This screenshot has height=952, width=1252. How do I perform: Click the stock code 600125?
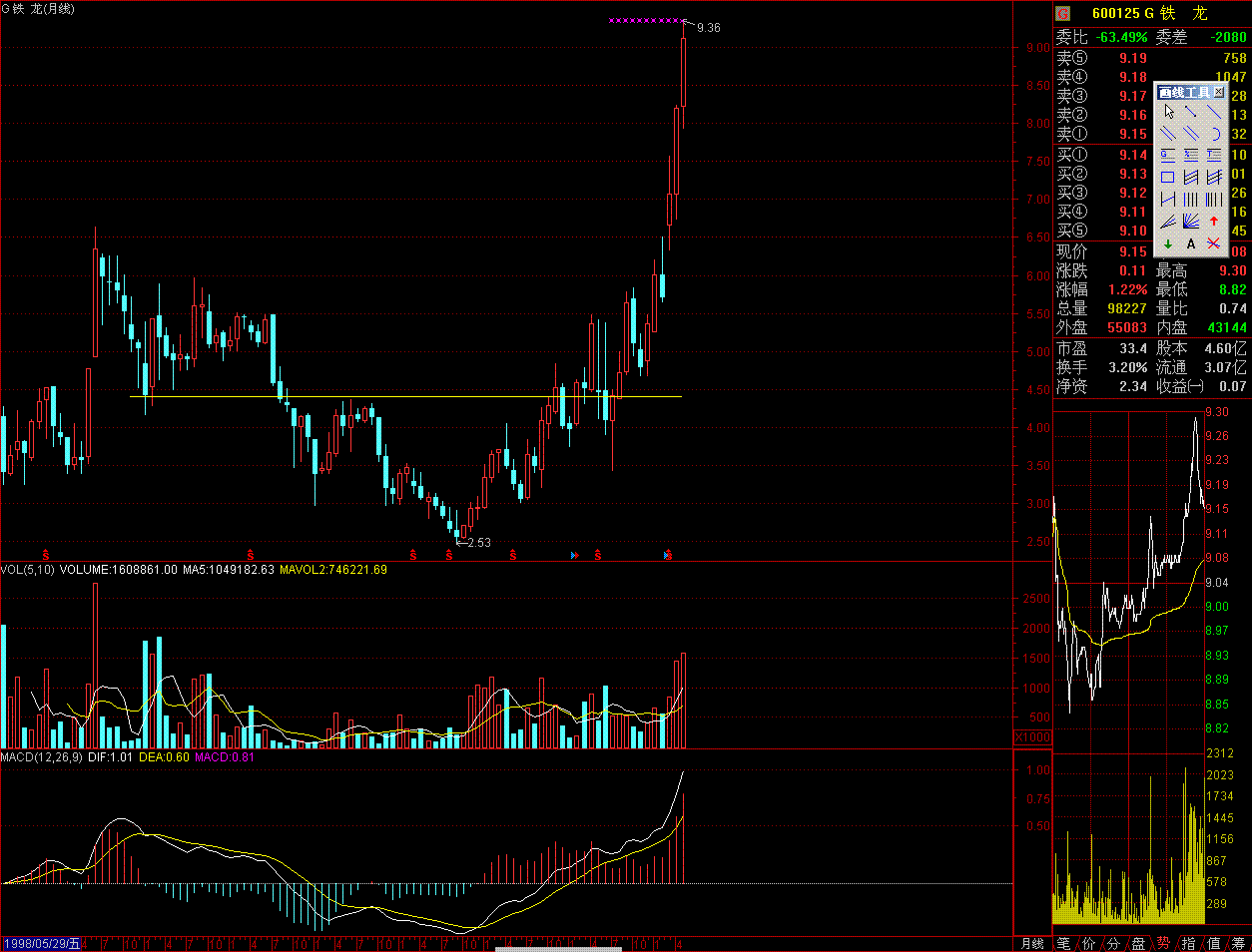1116,13
